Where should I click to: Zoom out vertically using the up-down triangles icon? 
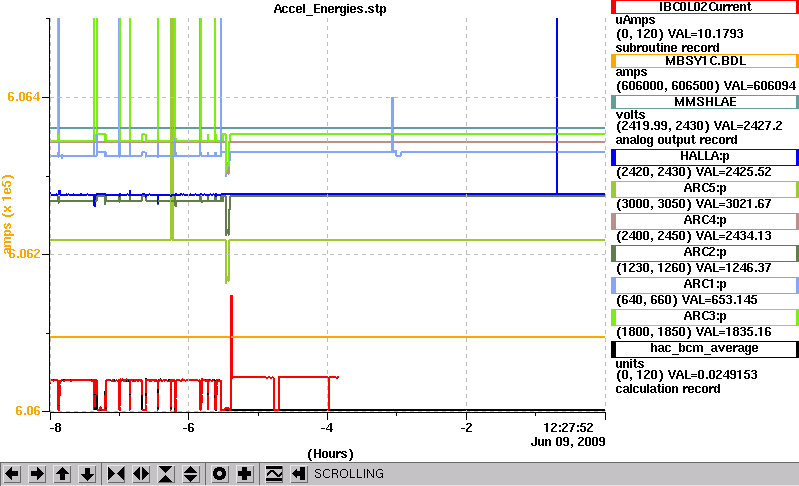[191, 474]
